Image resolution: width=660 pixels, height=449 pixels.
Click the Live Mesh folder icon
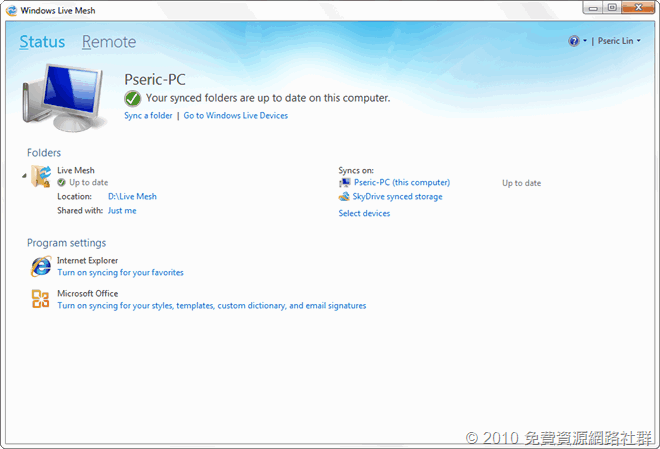[x=41, y=176]
